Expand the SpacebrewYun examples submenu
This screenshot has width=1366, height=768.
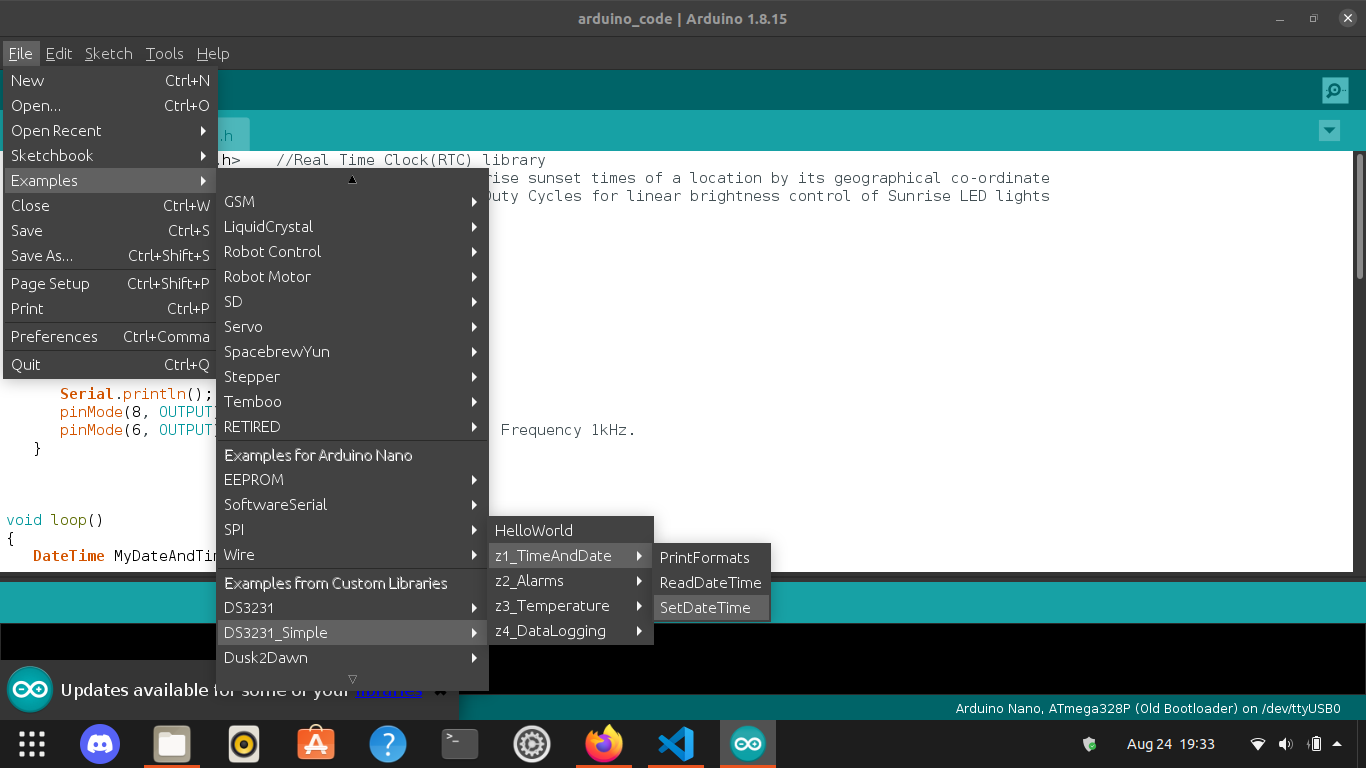352,352
